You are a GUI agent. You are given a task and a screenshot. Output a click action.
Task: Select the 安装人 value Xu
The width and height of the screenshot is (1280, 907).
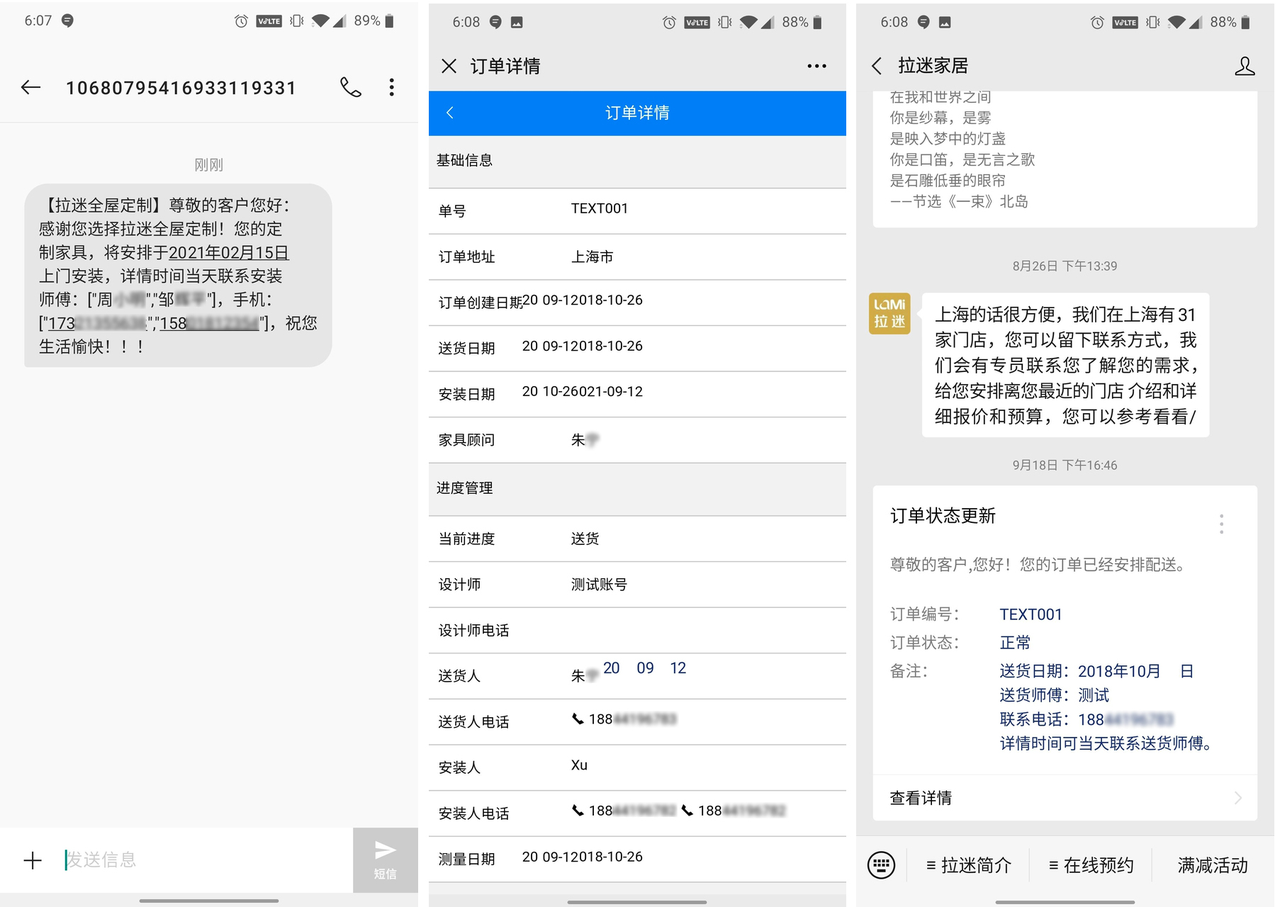(x=579, y=765)
